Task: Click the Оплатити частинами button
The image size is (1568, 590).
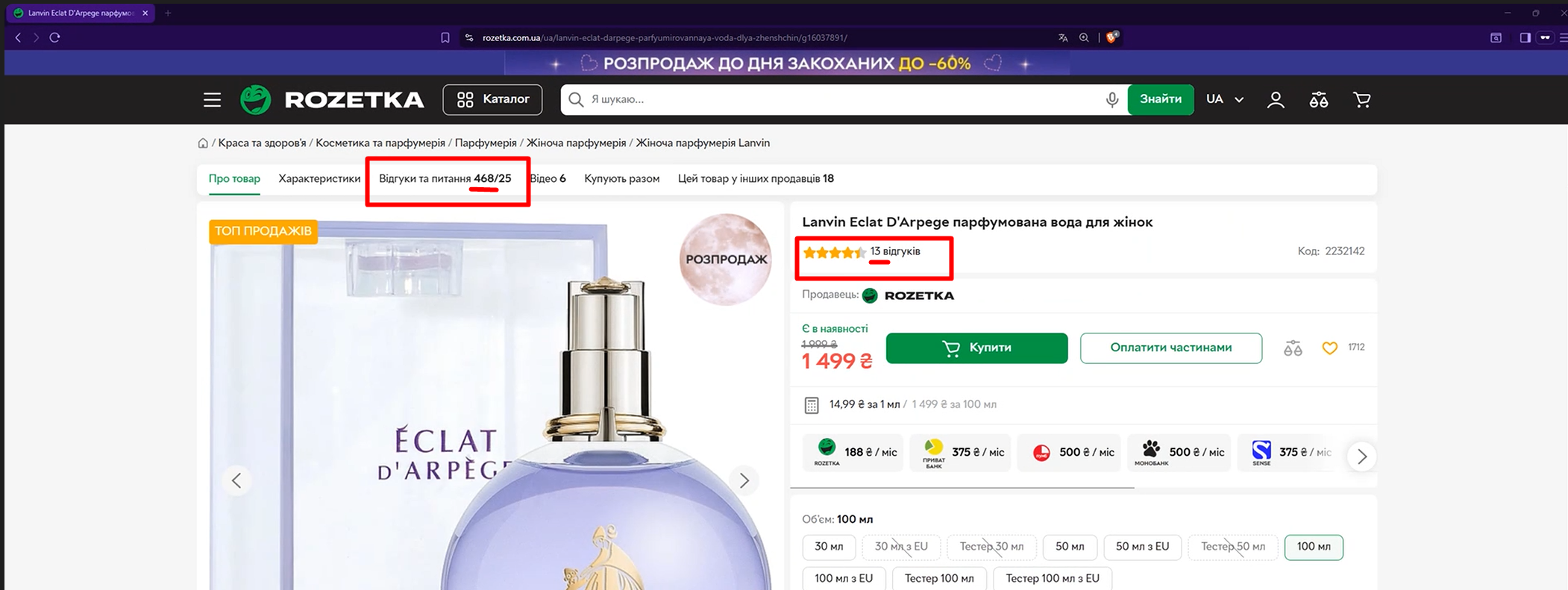Action: tap(1170, 348)
